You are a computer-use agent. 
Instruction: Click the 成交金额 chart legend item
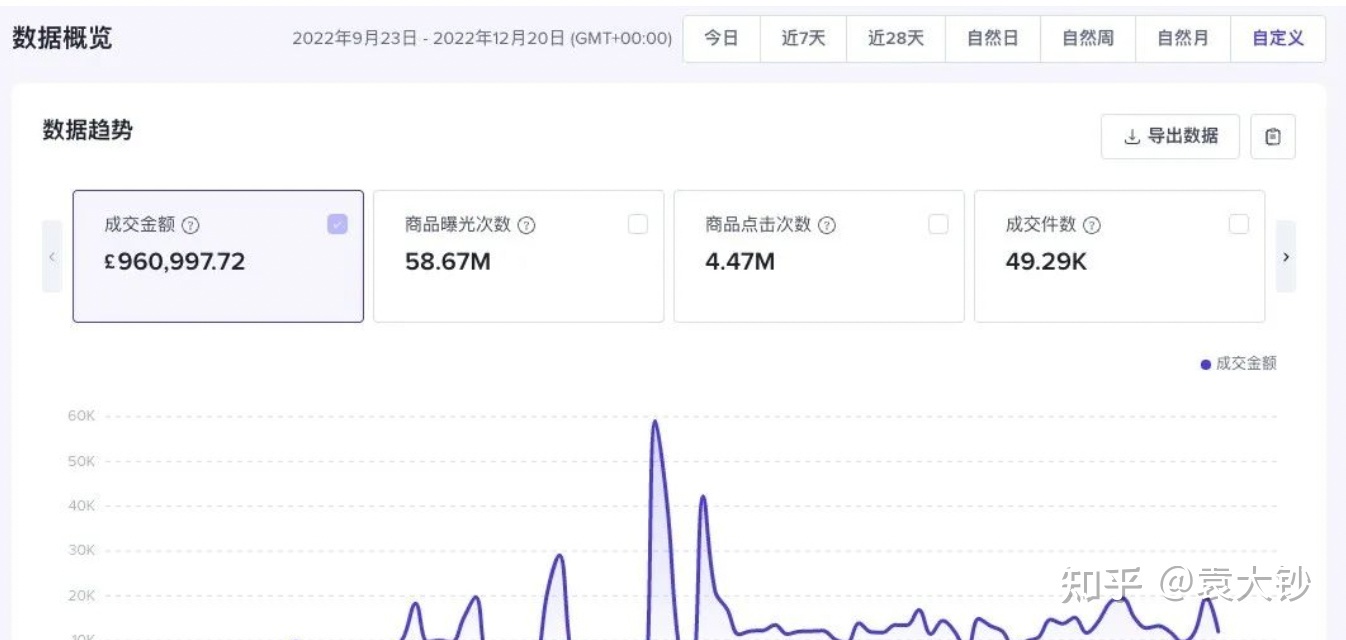point(1238,364)
